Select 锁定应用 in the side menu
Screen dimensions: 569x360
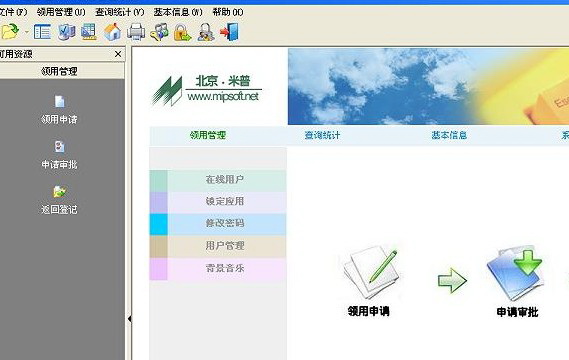point(218,202)
